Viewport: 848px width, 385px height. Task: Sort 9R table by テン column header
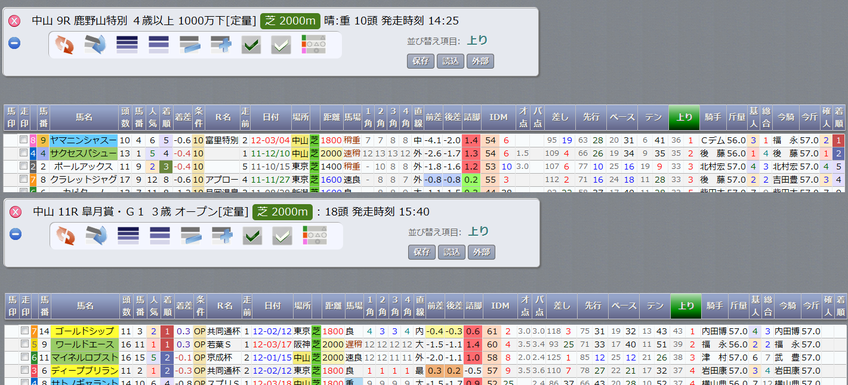653,117
